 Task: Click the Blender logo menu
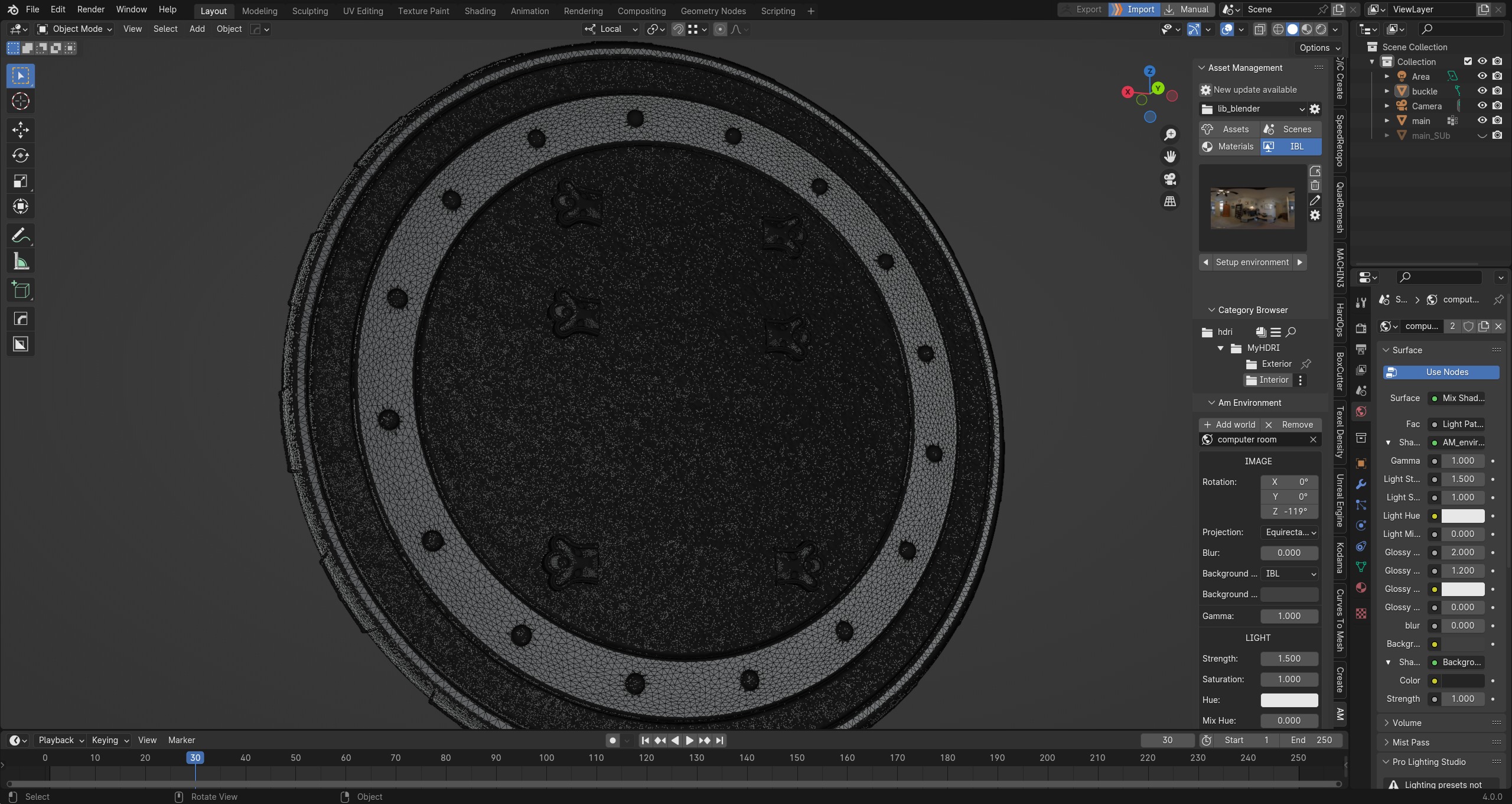(x=12, y=9)
